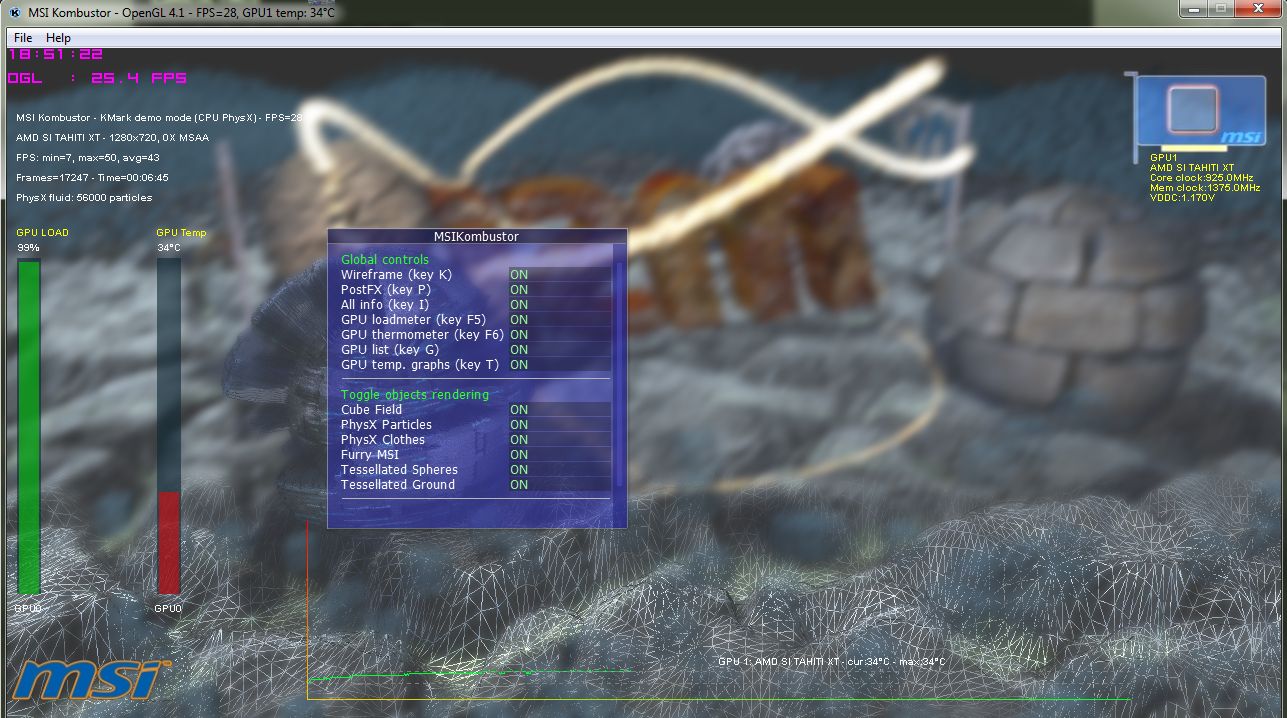Toggle the All info option
This screenshot has width=1287, height=718.
(x=519, y=305)
